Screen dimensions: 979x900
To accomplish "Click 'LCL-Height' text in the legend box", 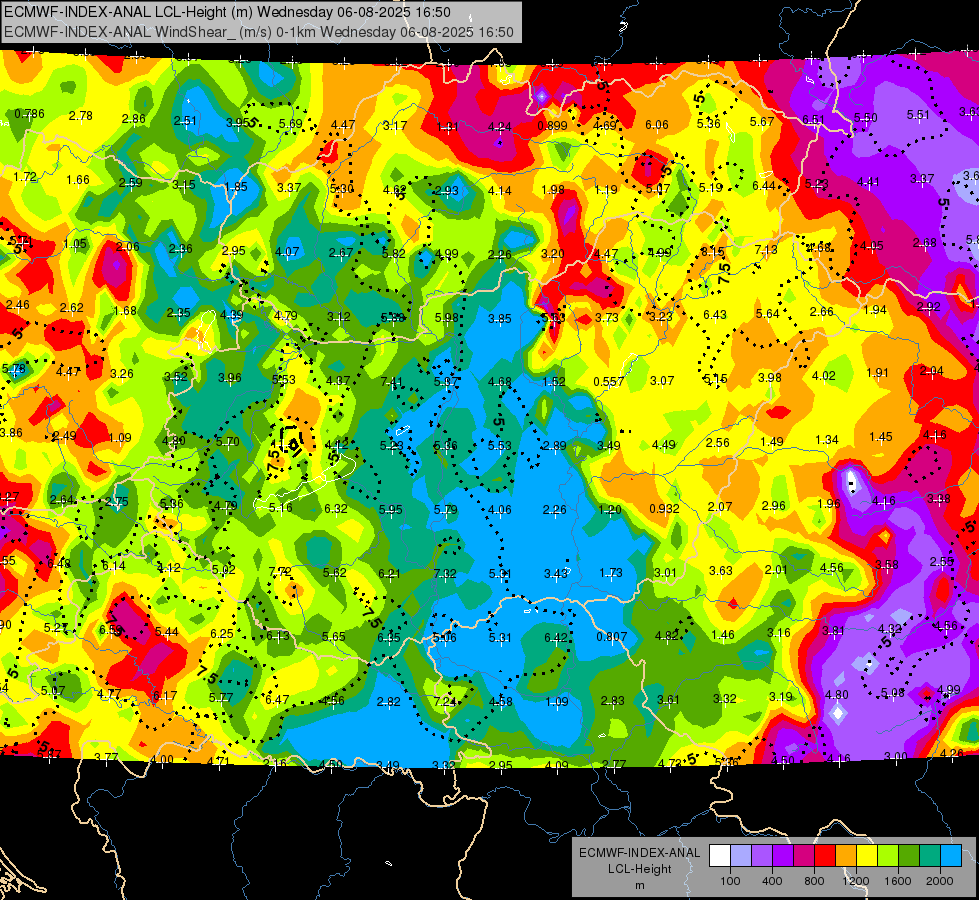I will coord(639,869).
